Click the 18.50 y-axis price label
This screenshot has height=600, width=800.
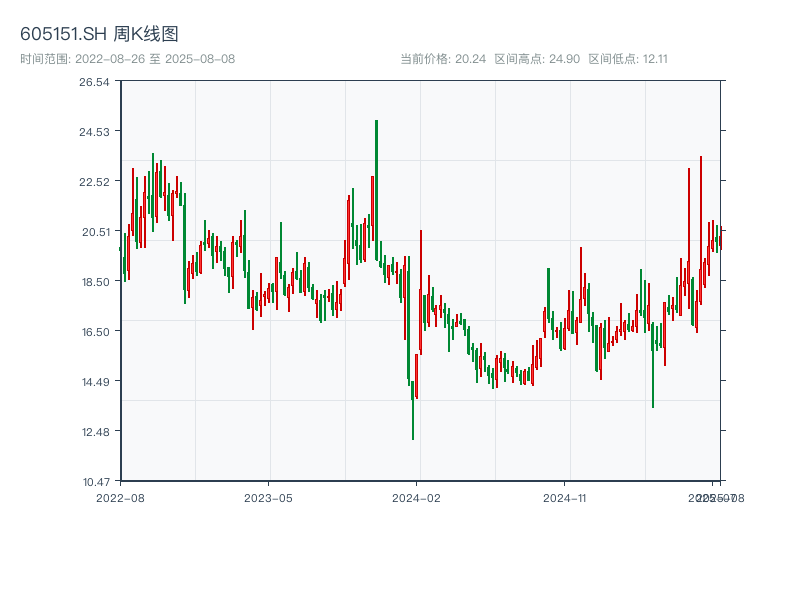click(x=94, y=282)
